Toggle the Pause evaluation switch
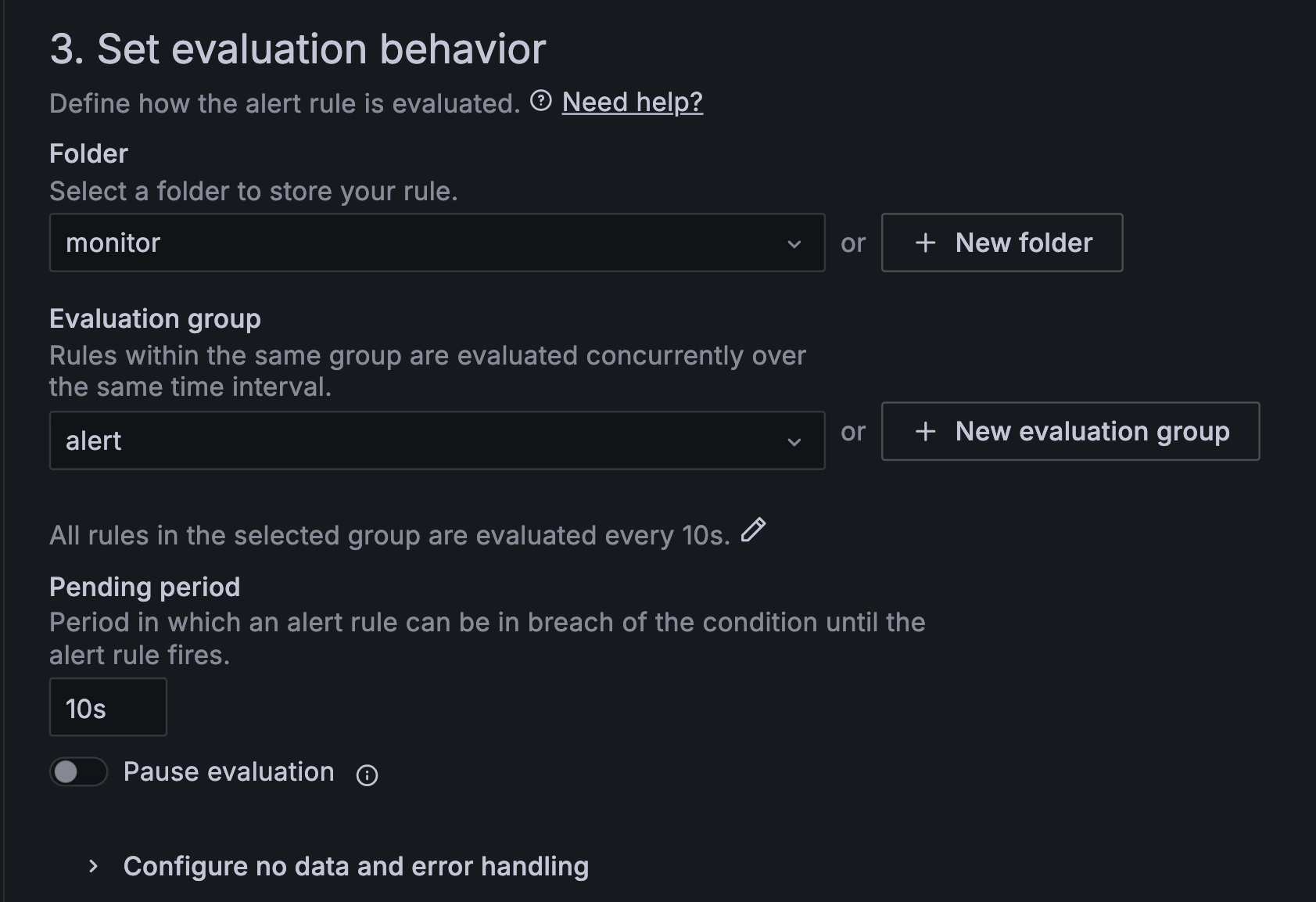Image resolution: width=1316 pixels, height=902 pixels. coord(78,772)
